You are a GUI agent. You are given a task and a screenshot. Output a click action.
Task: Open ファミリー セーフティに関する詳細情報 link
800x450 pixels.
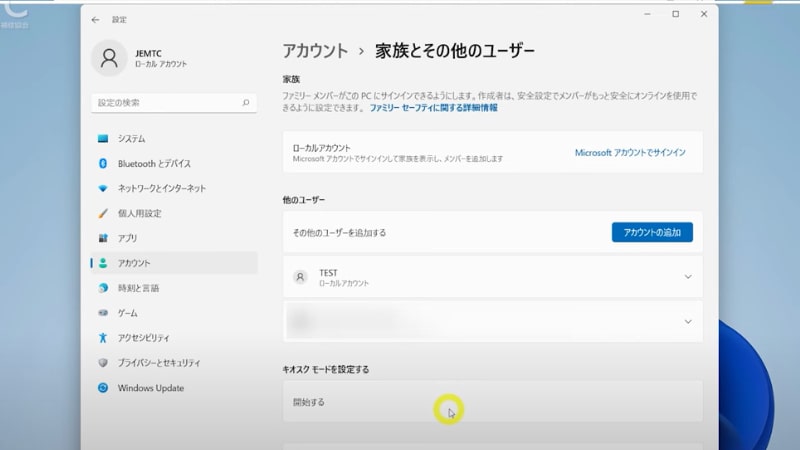pyautogui.click(x=433, y=108)
